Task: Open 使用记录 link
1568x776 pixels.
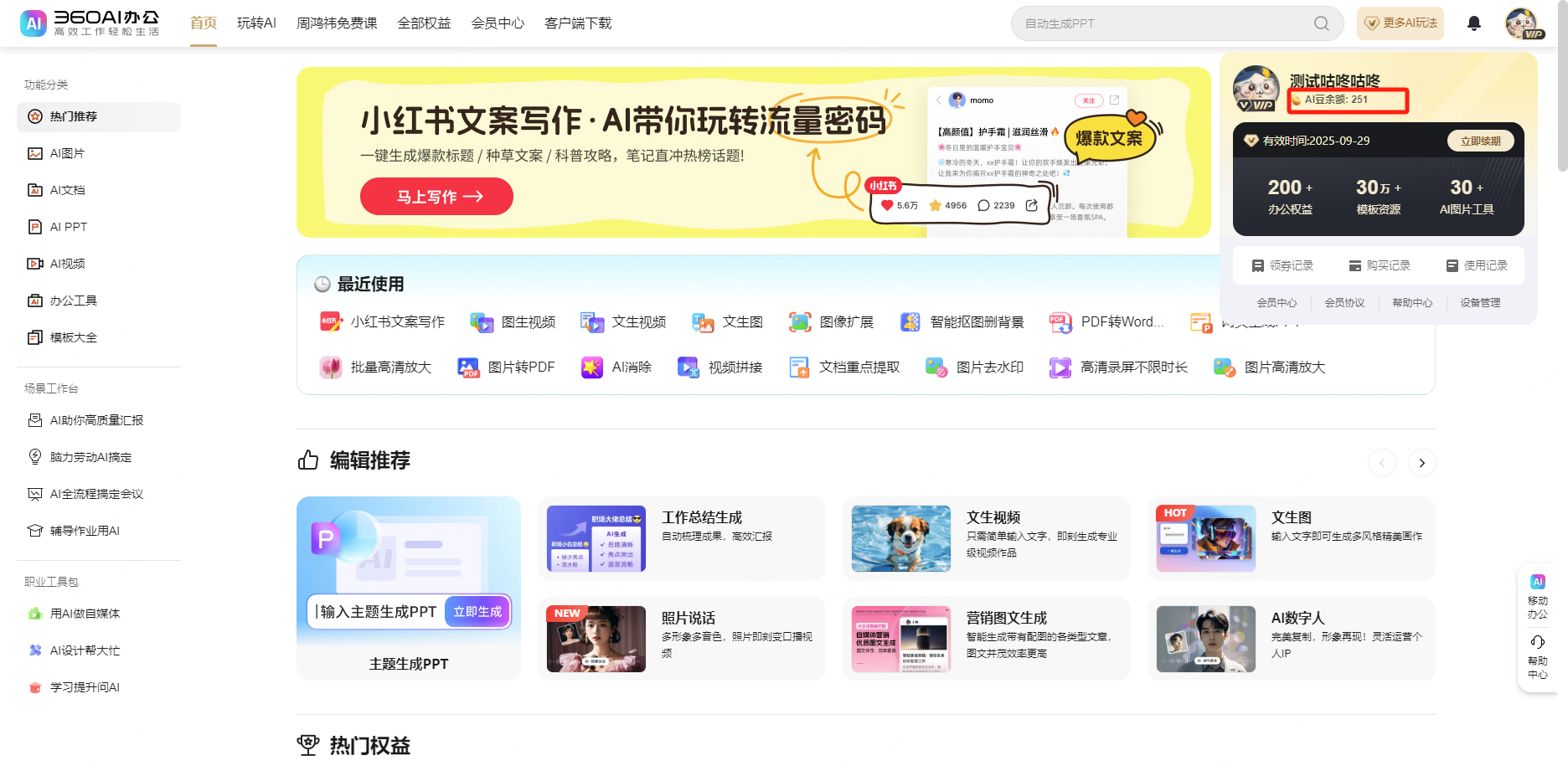Action: pyautogui.click(x=1477, y=265)
